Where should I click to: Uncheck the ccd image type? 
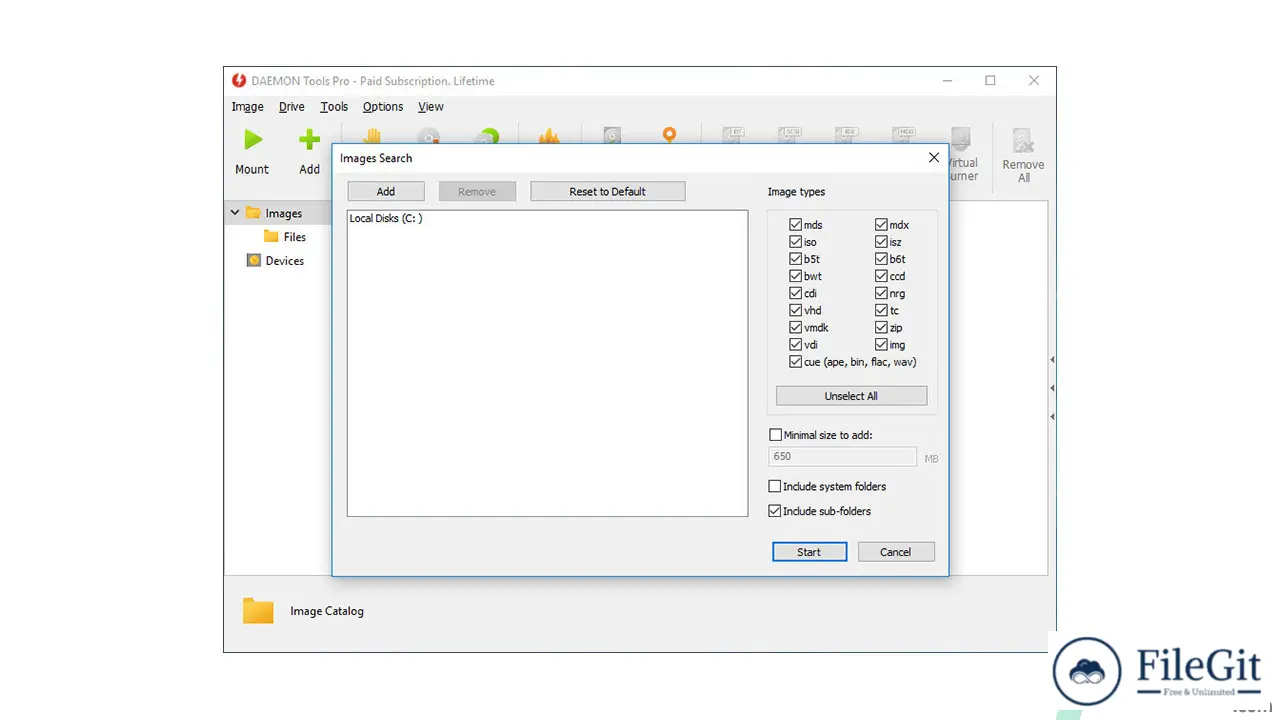(882, 276)
